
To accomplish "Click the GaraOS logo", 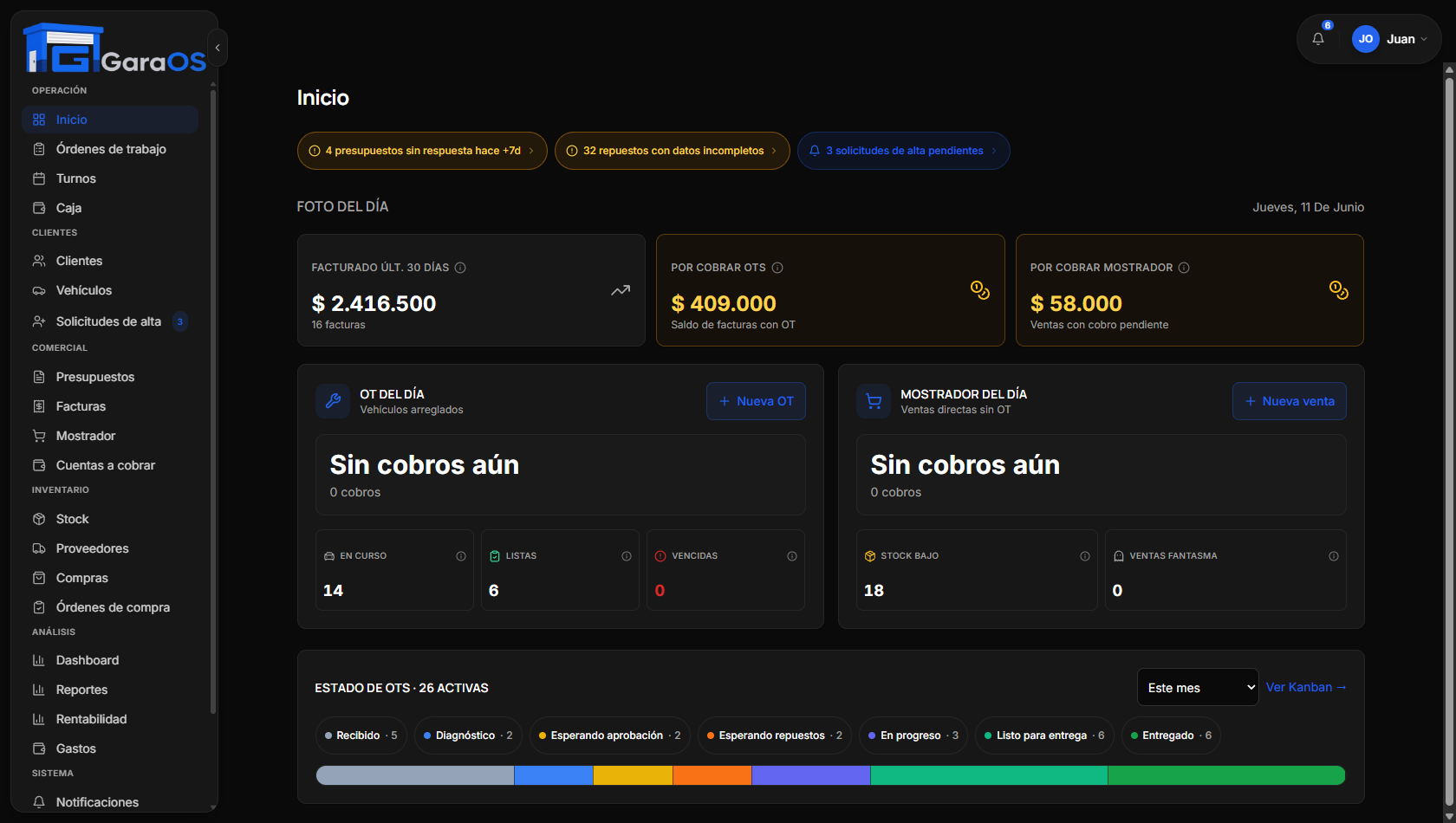I will click(114, 48).
